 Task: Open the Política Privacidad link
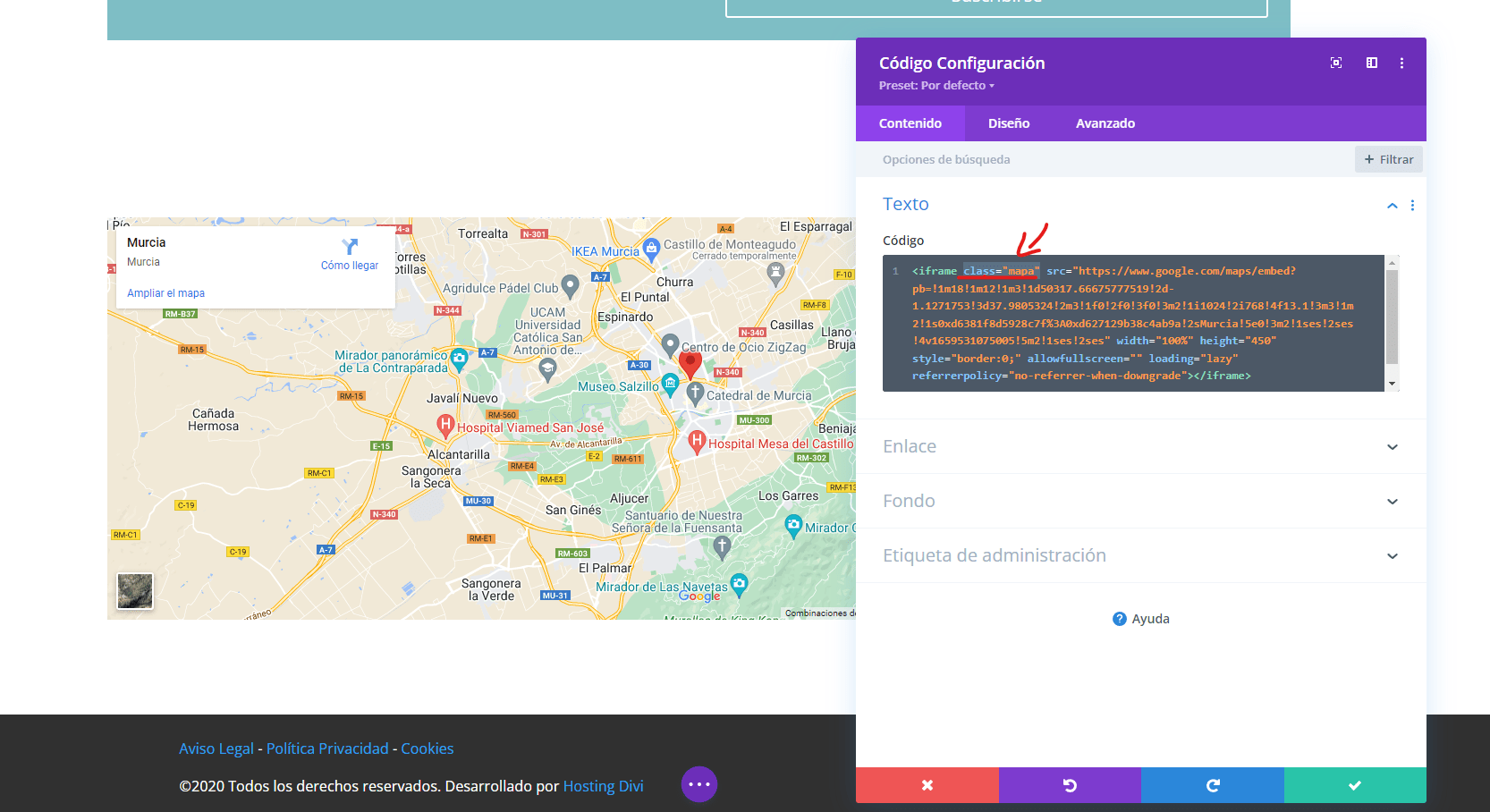pos(327,749)
